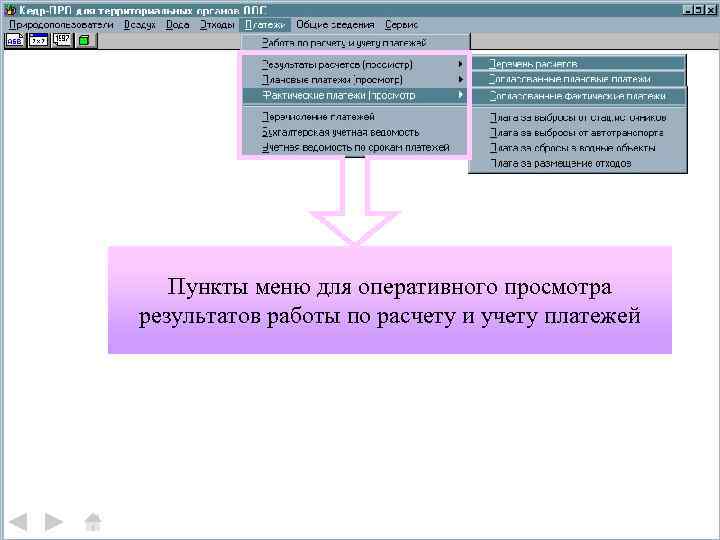Open the Общие сведения menu

point(335,25)
